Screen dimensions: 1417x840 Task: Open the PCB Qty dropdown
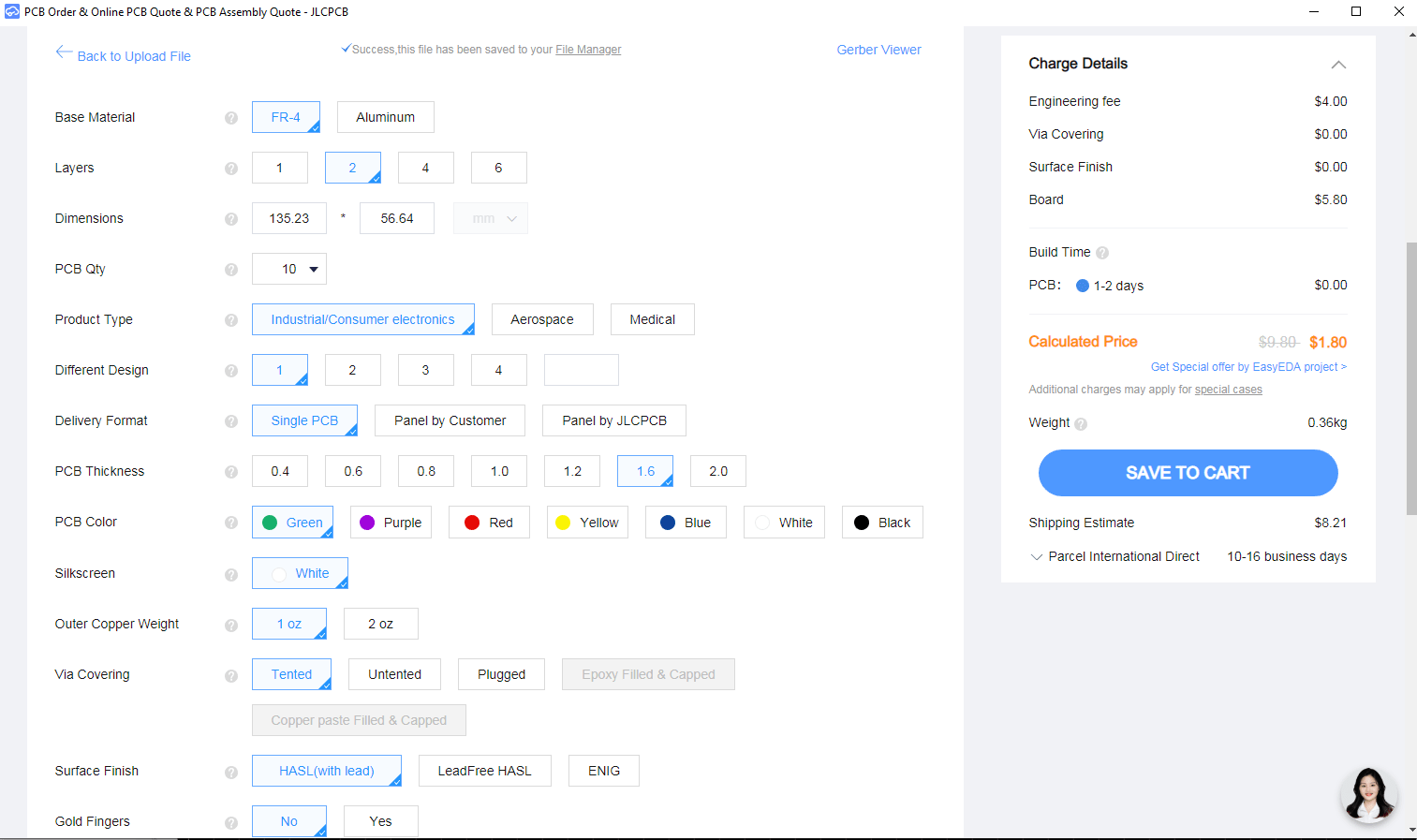click(x=289, y=269)
